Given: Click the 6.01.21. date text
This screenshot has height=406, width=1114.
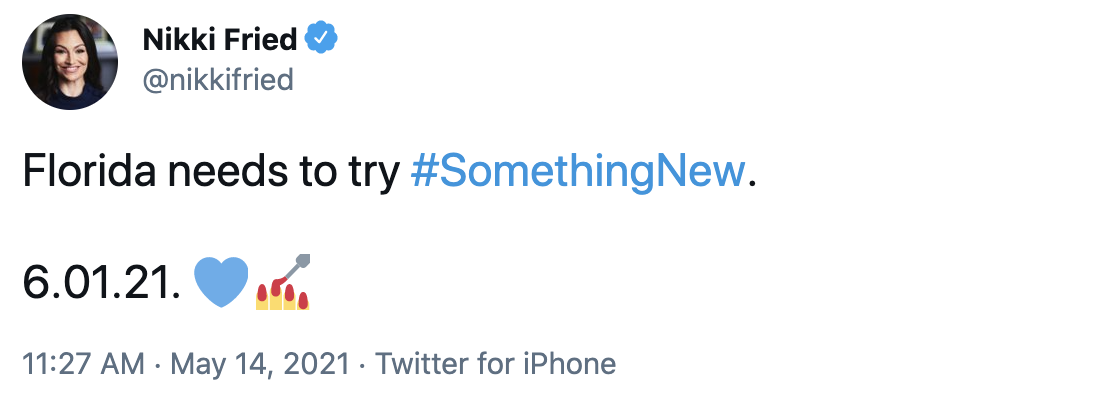Looking at the screenshot, I should [101, 285].
